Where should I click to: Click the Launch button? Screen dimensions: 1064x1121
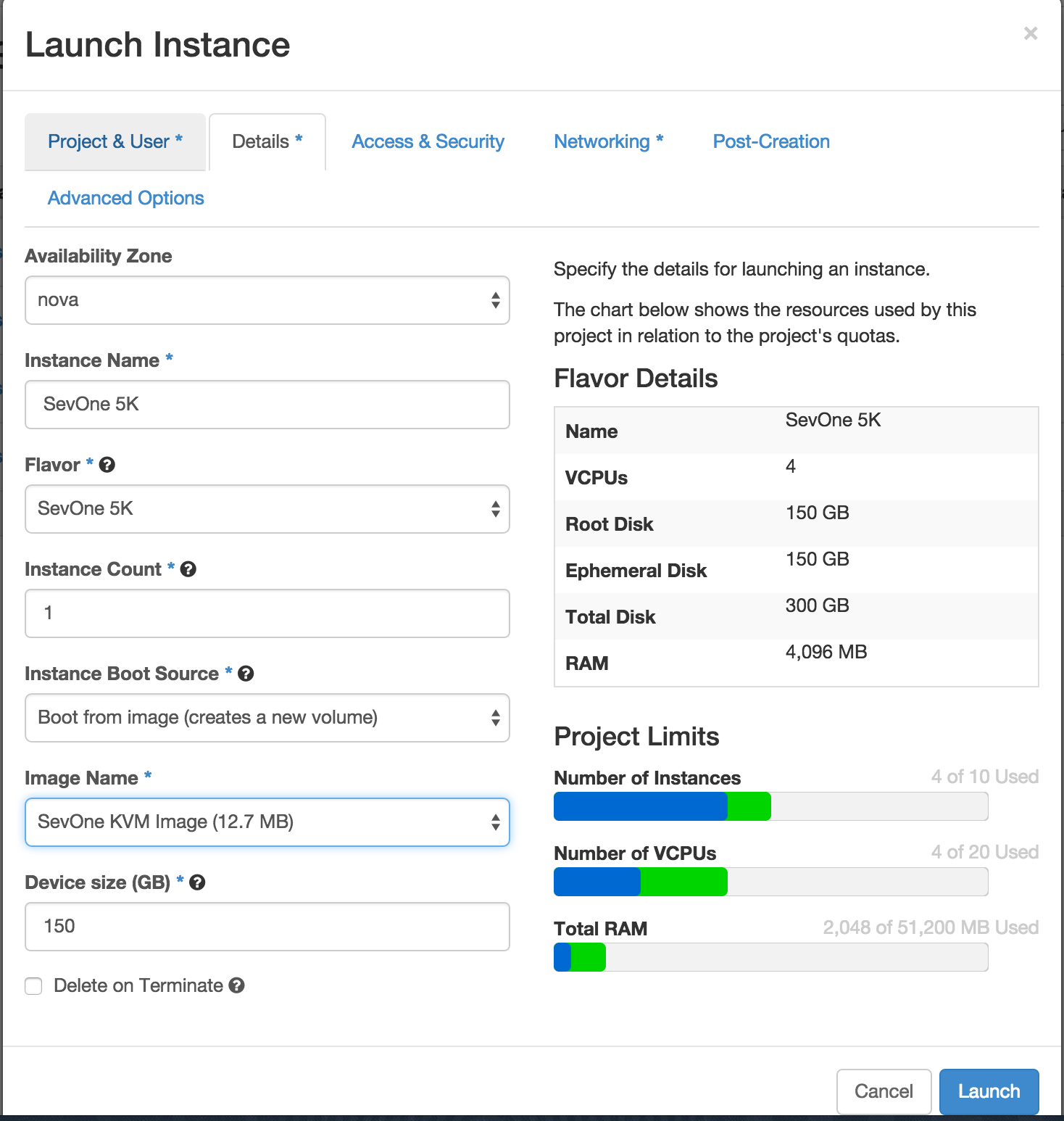pos(989,1091)
